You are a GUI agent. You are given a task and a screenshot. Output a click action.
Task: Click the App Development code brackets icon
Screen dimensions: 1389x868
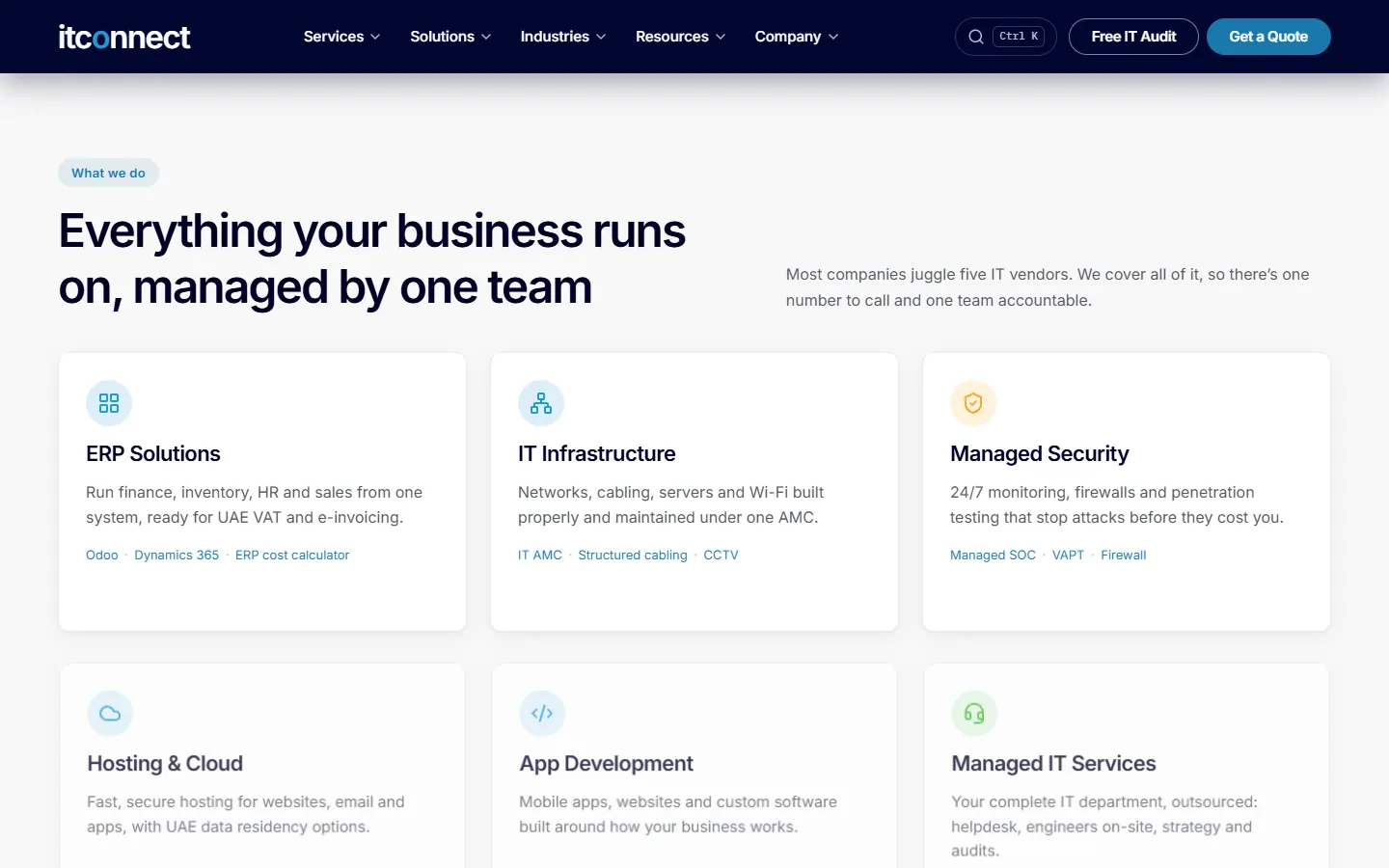[x=542, y=714]
